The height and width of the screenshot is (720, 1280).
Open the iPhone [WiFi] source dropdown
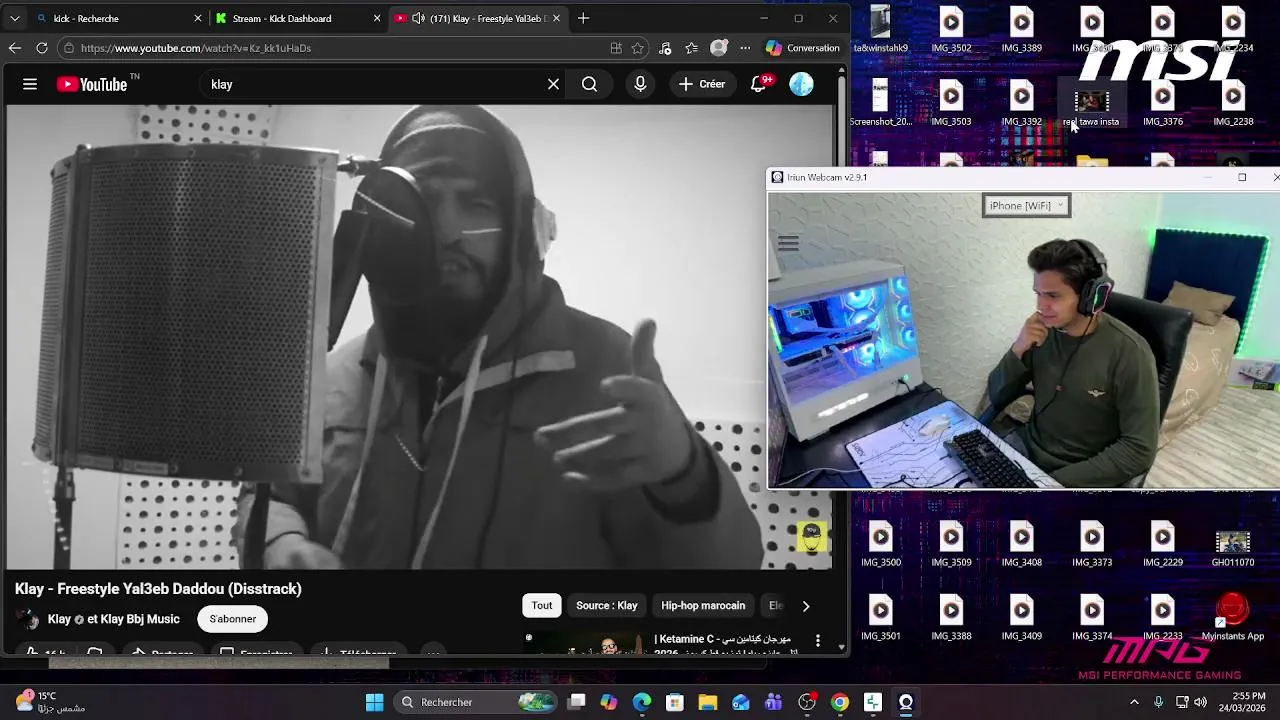pos(1026,205)
